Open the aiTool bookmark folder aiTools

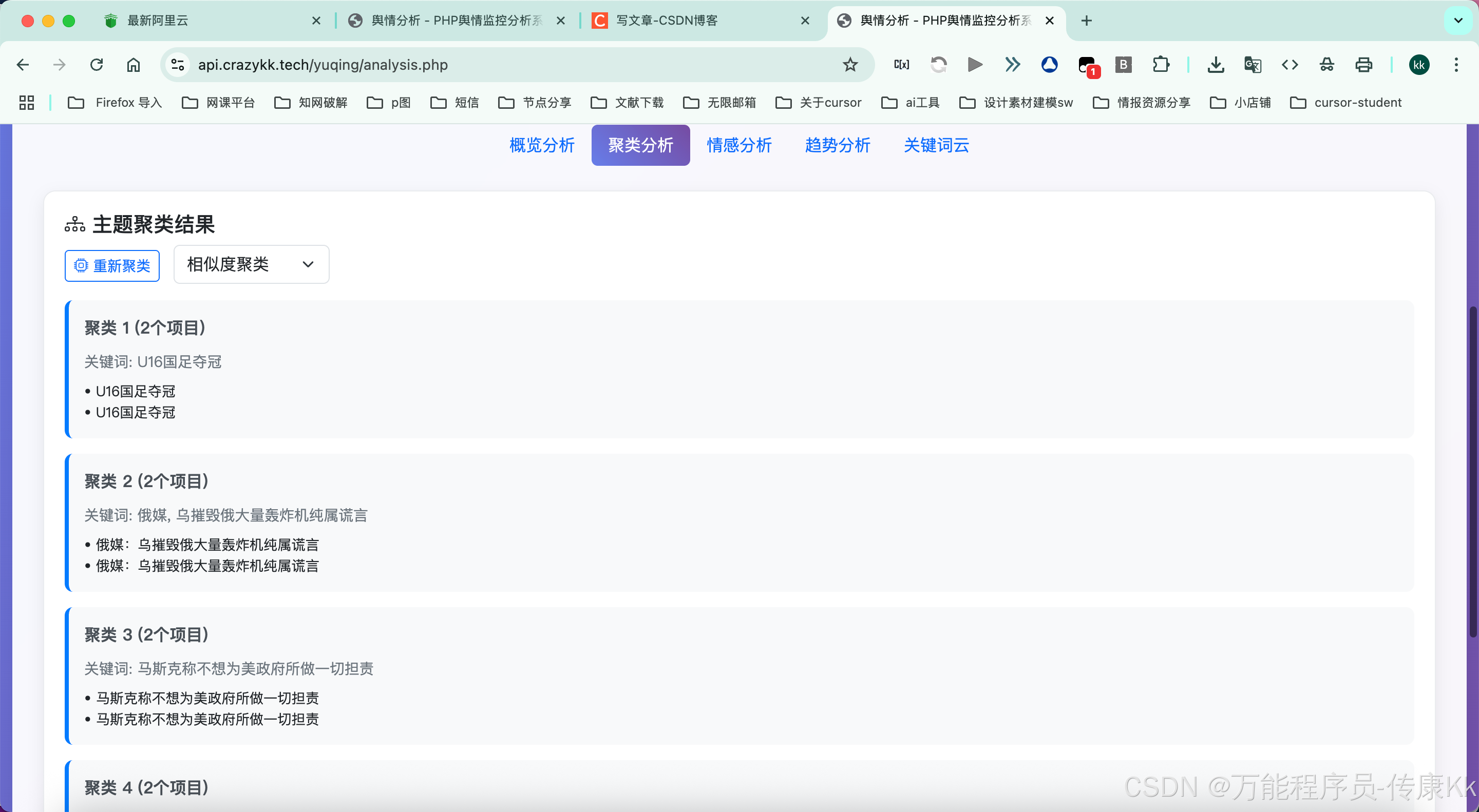coord(911,103)
